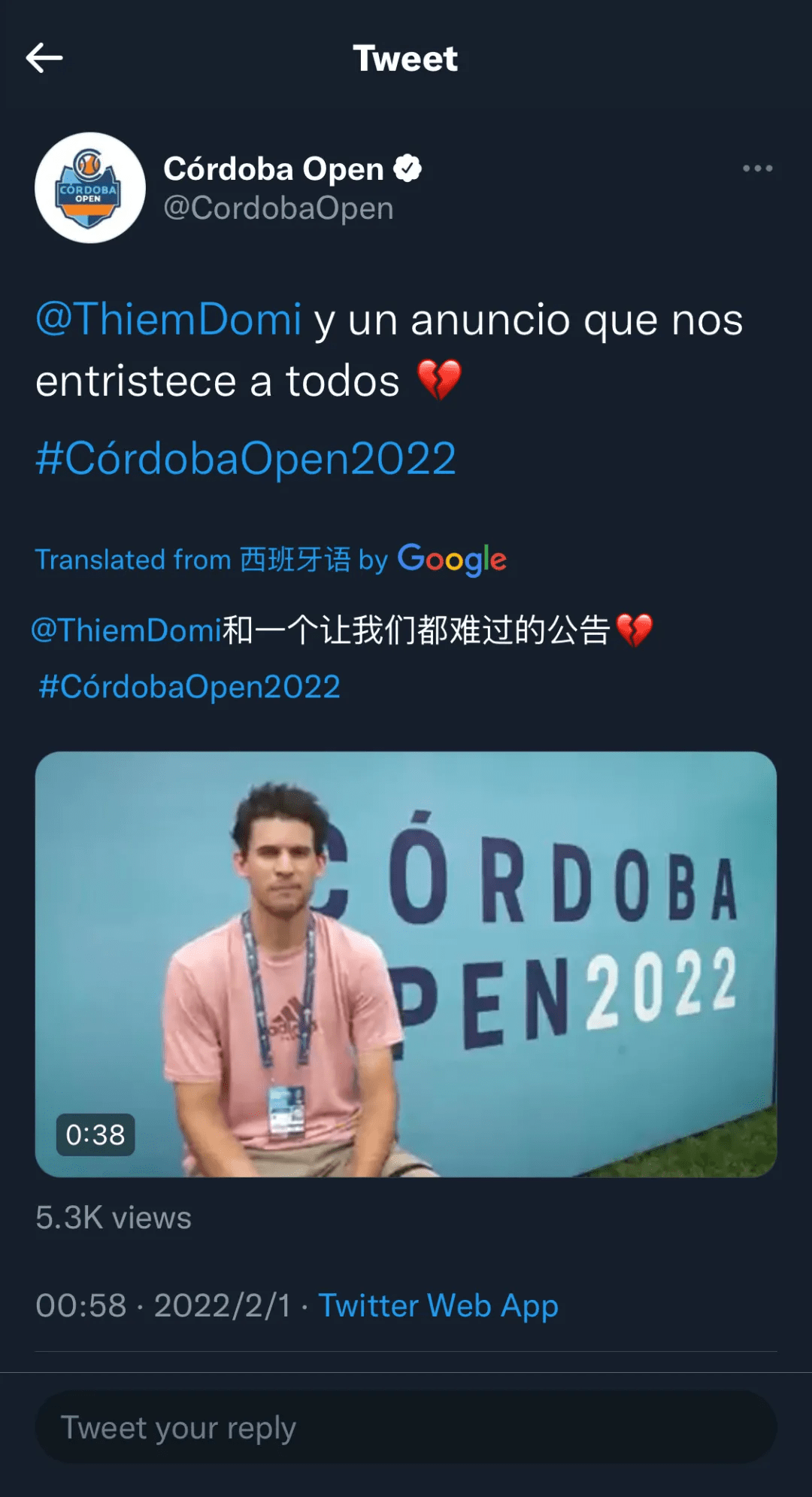Tap the 5.3K views count
The width and height of the screenshot is (812, 1497).
[114, 1218]
